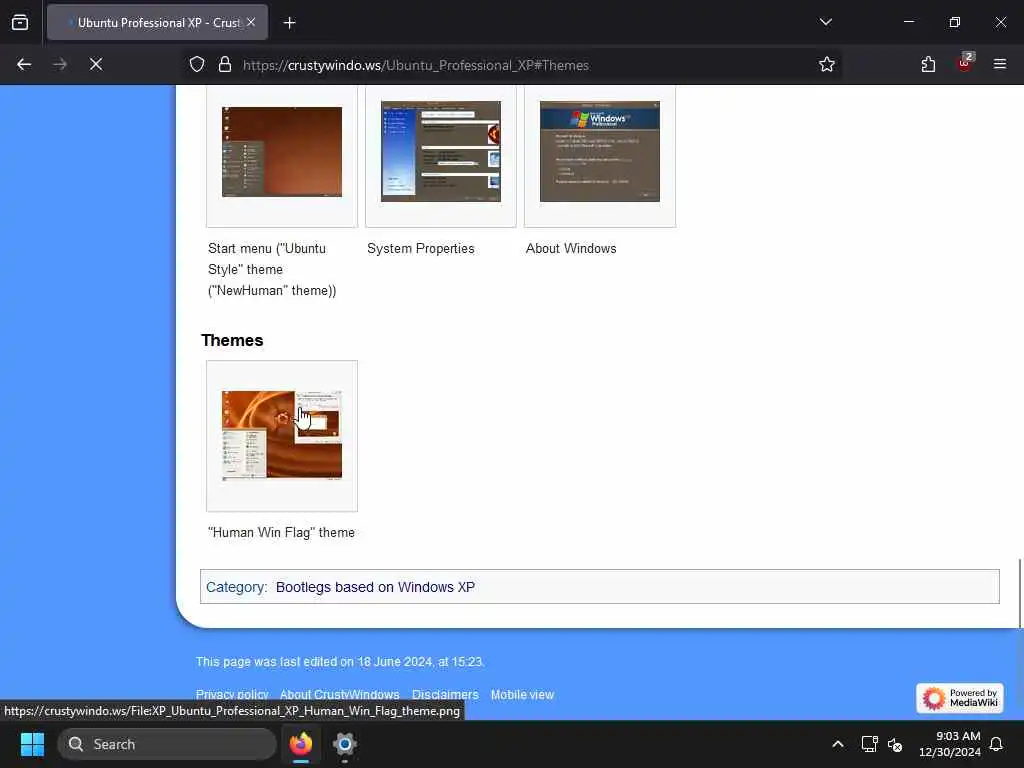Open the Firefox hamburger menu
Image resolution: width=1024 pixels, height=768 pixels.
[1000, 64]
